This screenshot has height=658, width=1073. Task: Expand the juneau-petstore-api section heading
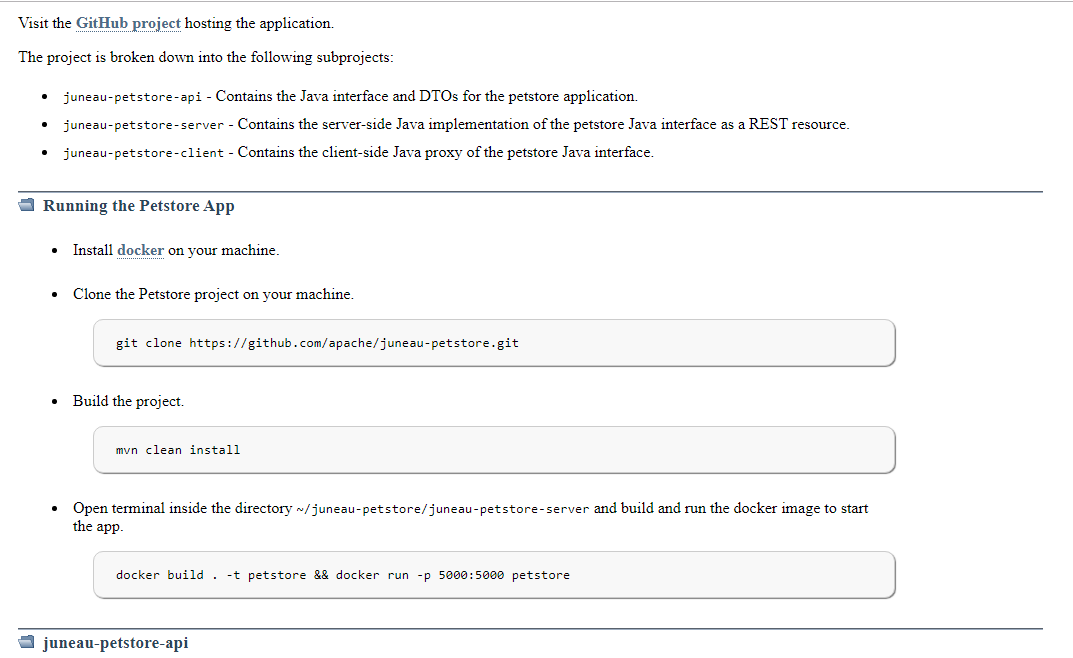pyautogui.click(x=115, y=643)
